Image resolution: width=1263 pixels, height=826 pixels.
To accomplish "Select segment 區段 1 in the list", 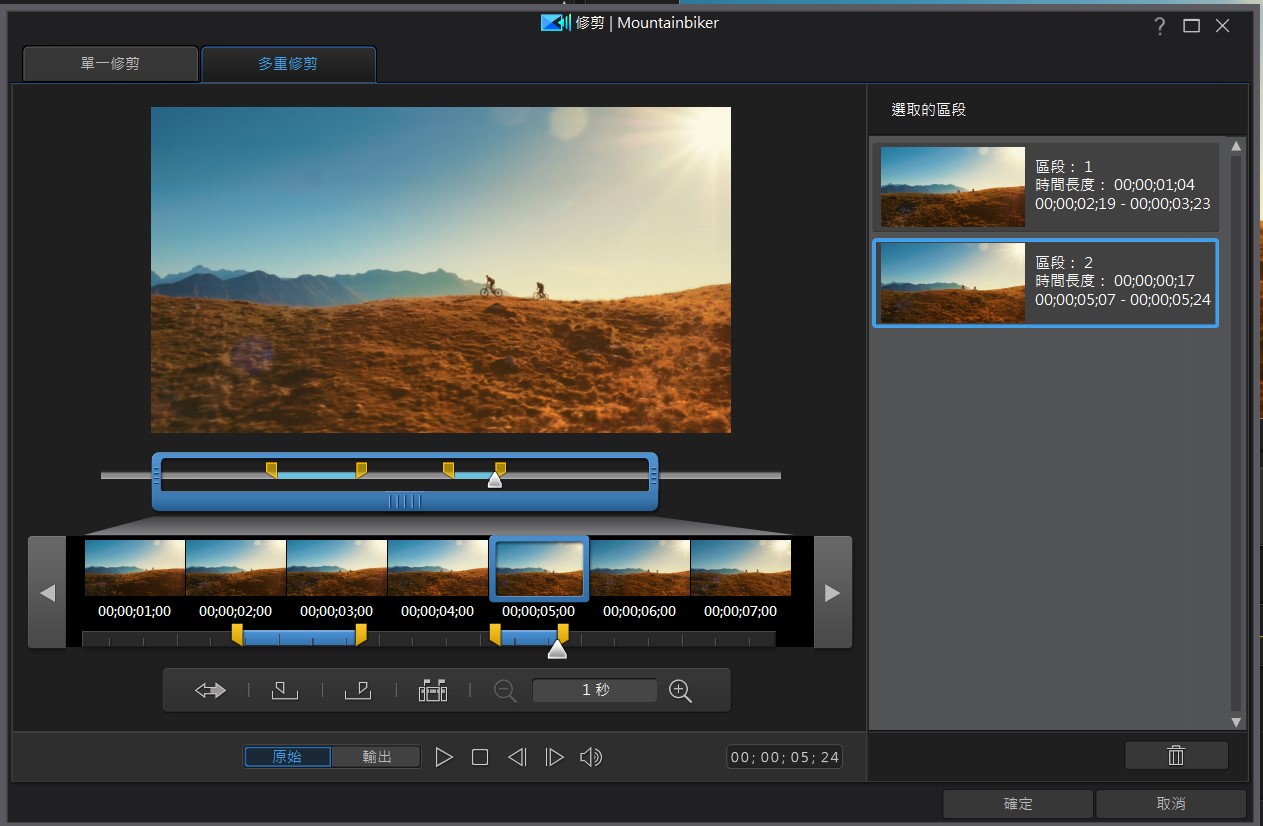I will 1045,186.
